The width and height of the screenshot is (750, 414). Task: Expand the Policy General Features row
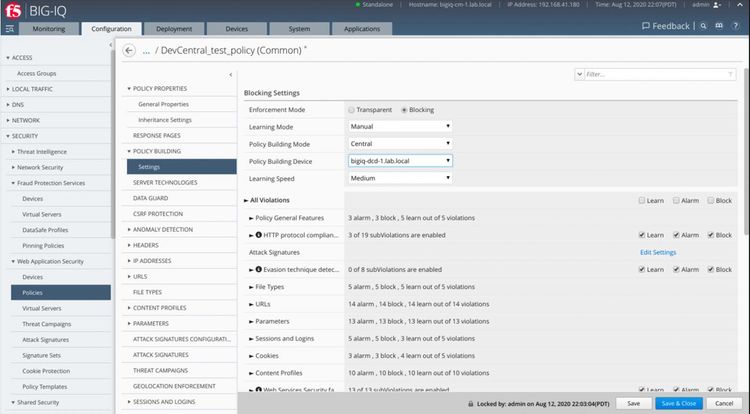(251, 218)
